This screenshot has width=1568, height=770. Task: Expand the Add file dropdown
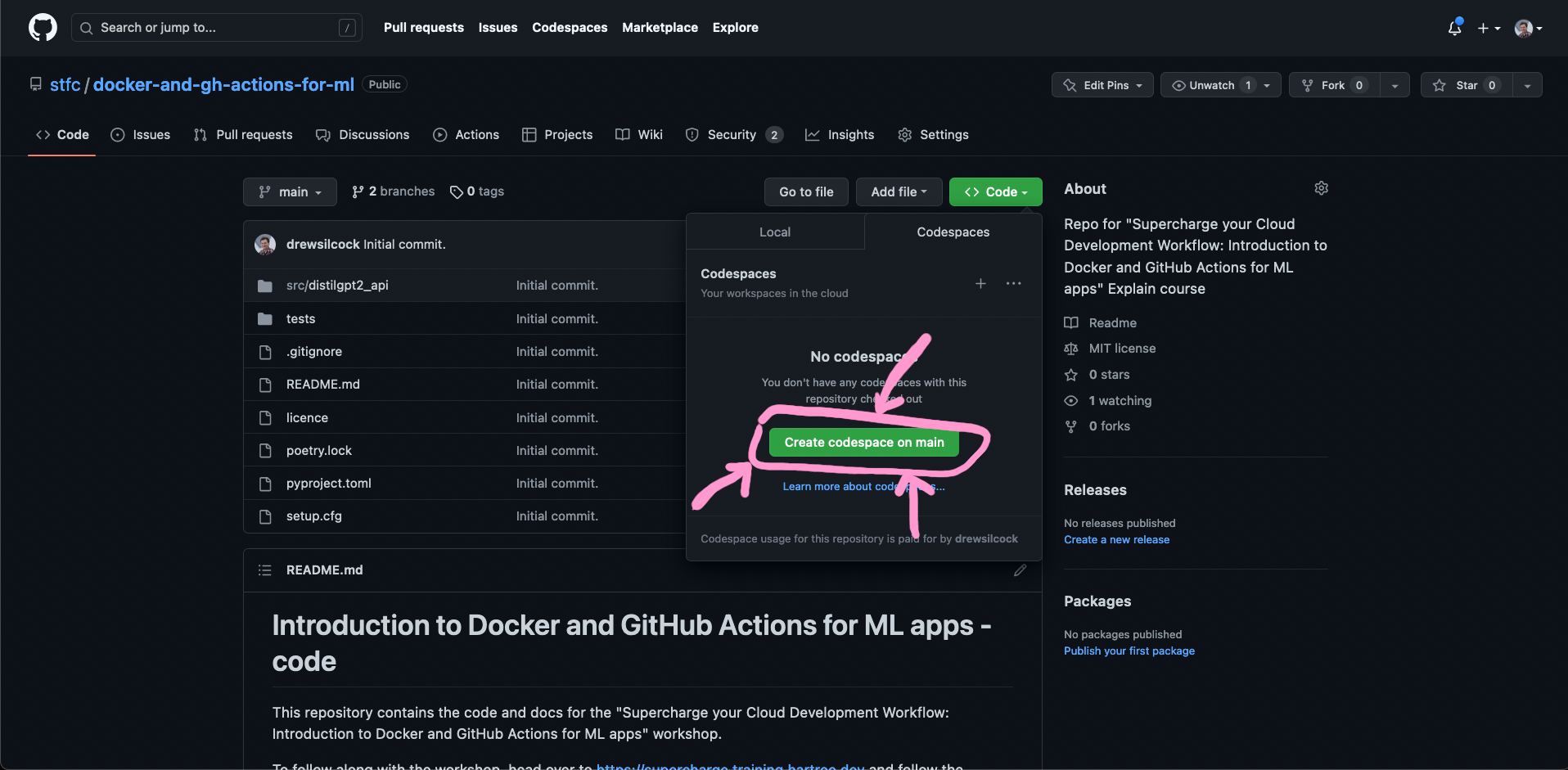(898, 191)
